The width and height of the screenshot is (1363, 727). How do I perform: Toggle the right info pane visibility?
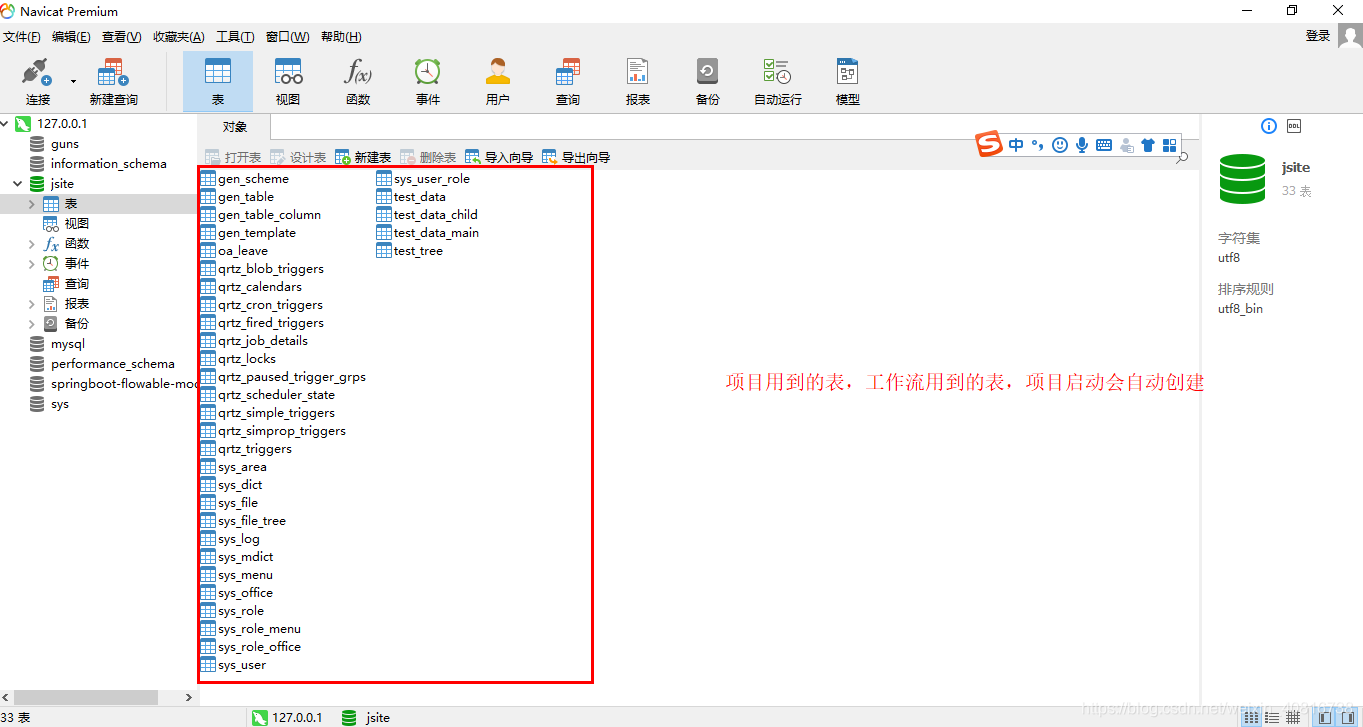click(1346, 717)
